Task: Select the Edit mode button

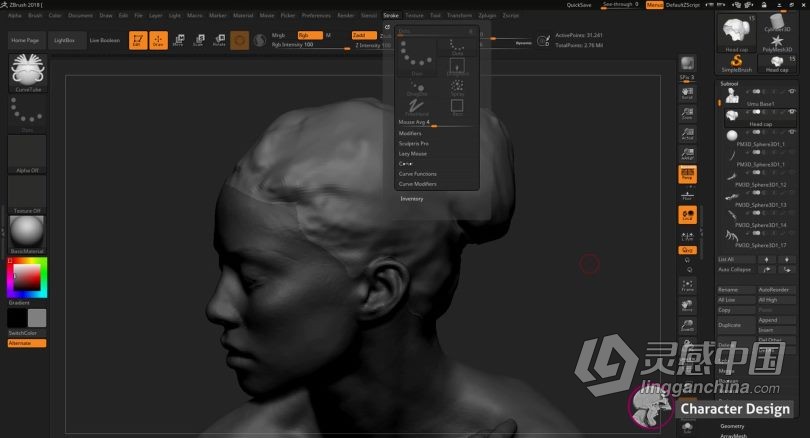Action: pyautogui.click(x=137, y=40)
